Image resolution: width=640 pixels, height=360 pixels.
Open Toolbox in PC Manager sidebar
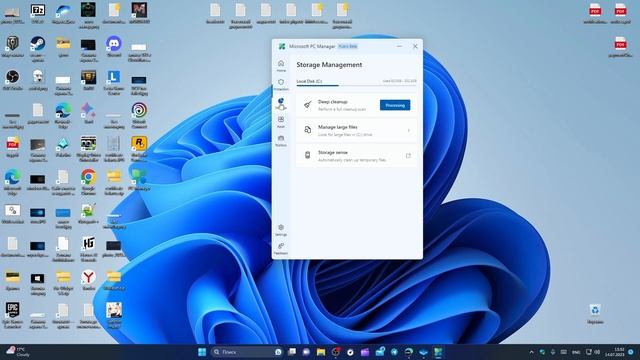point(281,141)
